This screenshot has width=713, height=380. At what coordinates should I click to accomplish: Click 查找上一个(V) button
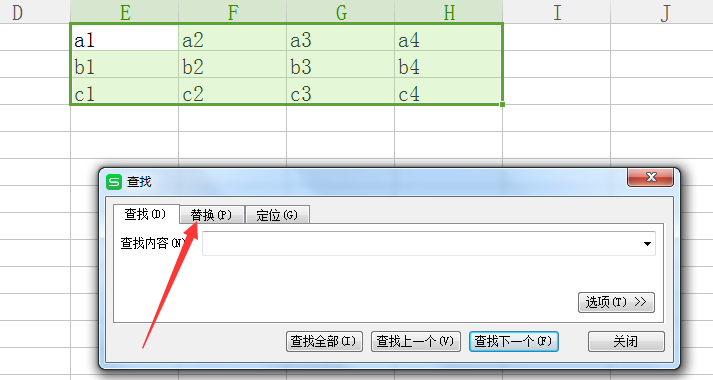[x=416, y=341]
